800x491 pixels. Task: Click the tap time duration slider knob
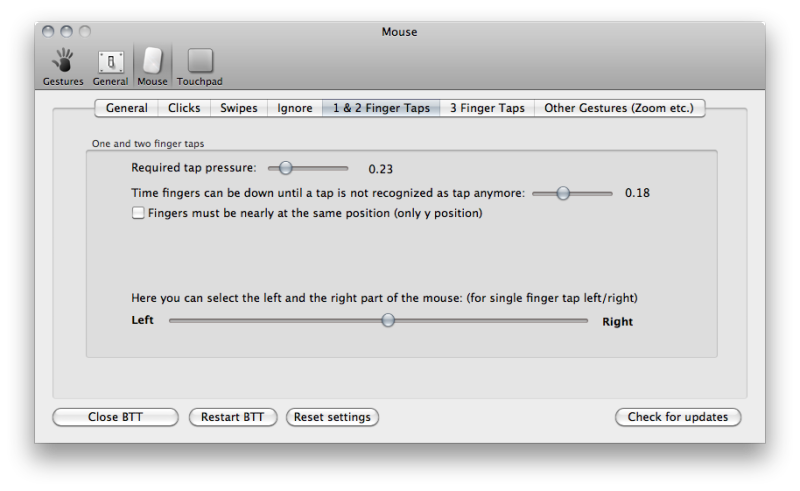coord(563,193)
